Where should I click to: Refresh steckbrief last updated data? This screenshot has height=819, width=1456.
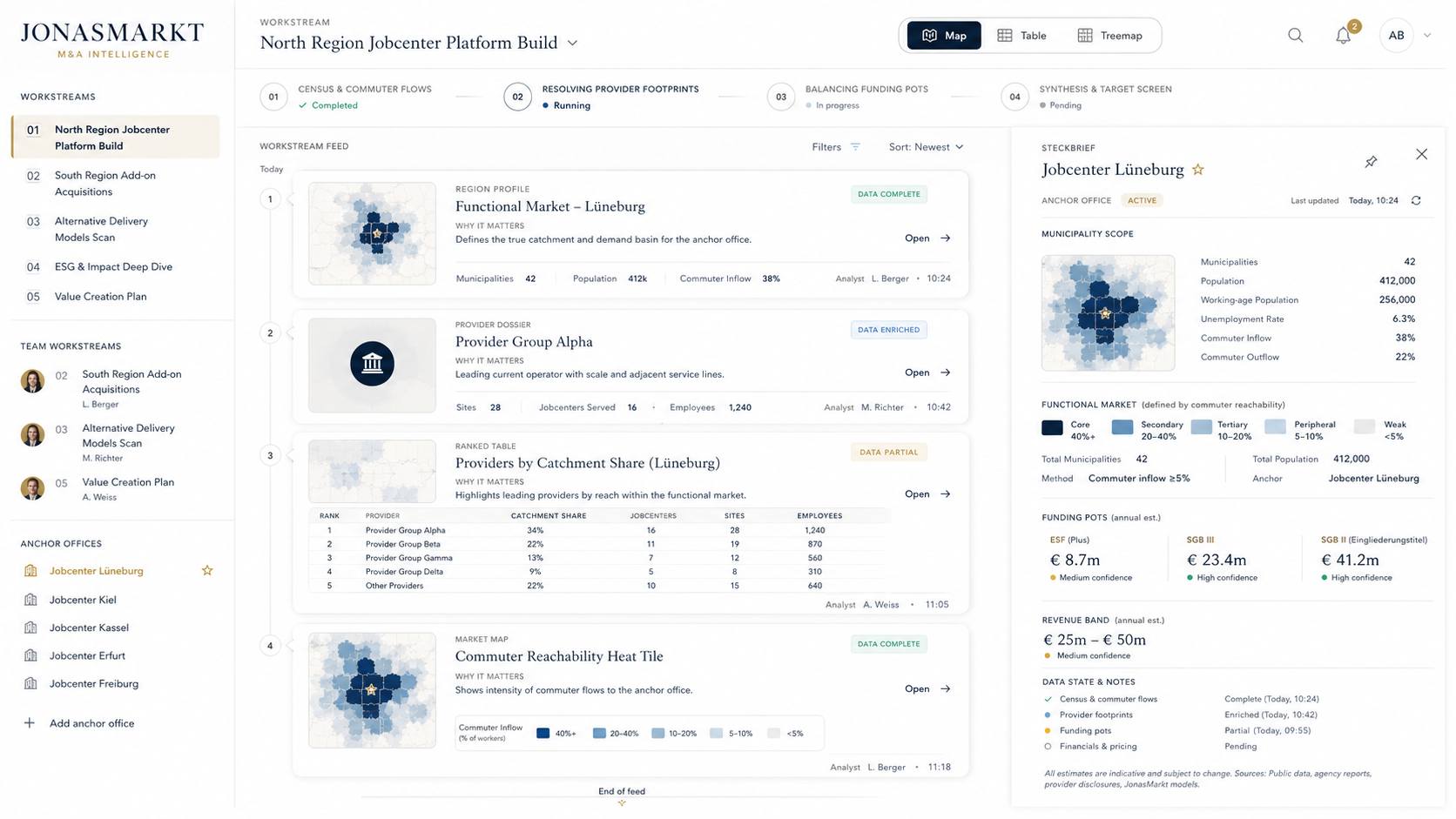click(x=1416, y=201)
